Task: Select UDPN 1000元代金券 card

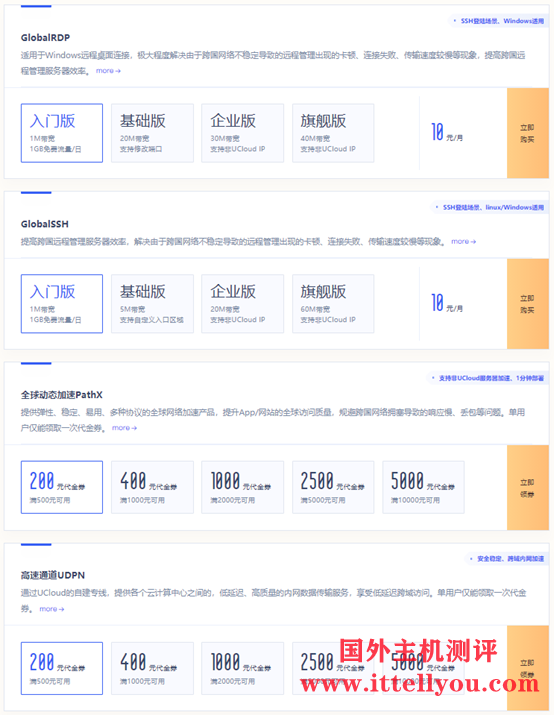Action: click(x=243, y=668)
